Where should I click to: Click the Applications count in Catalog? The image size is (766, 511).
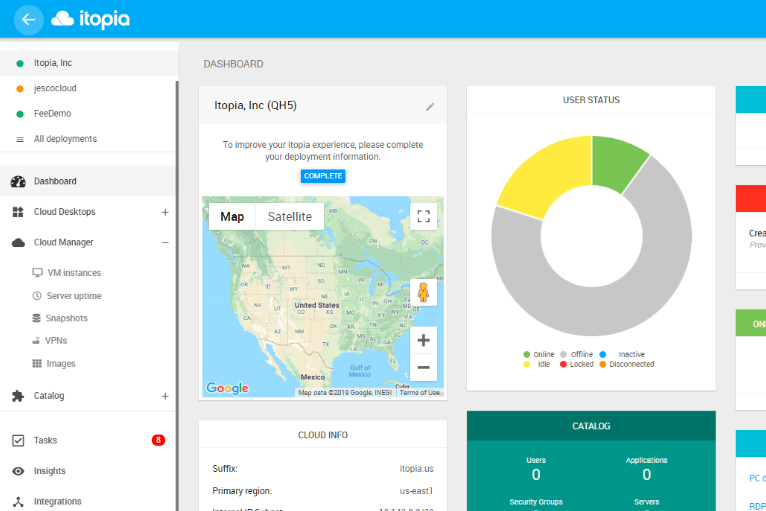point(647,474)
